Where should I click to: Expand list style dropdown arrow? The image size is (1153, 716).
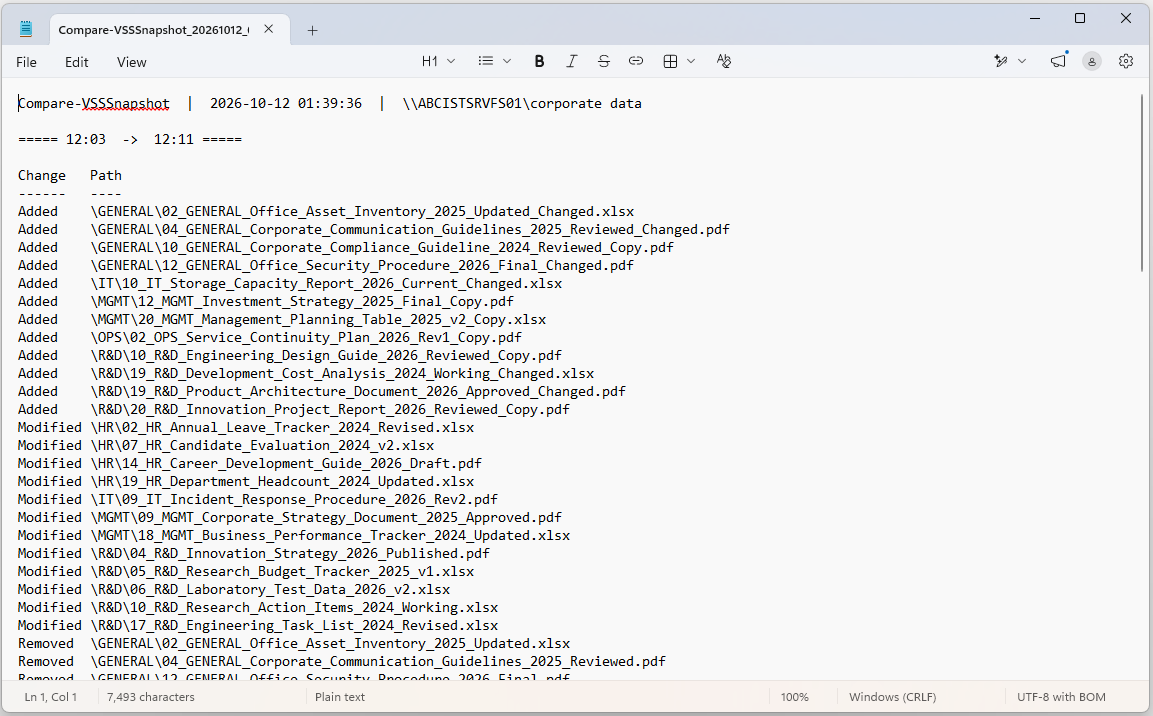pyautogui.click(x=507, y=61)
